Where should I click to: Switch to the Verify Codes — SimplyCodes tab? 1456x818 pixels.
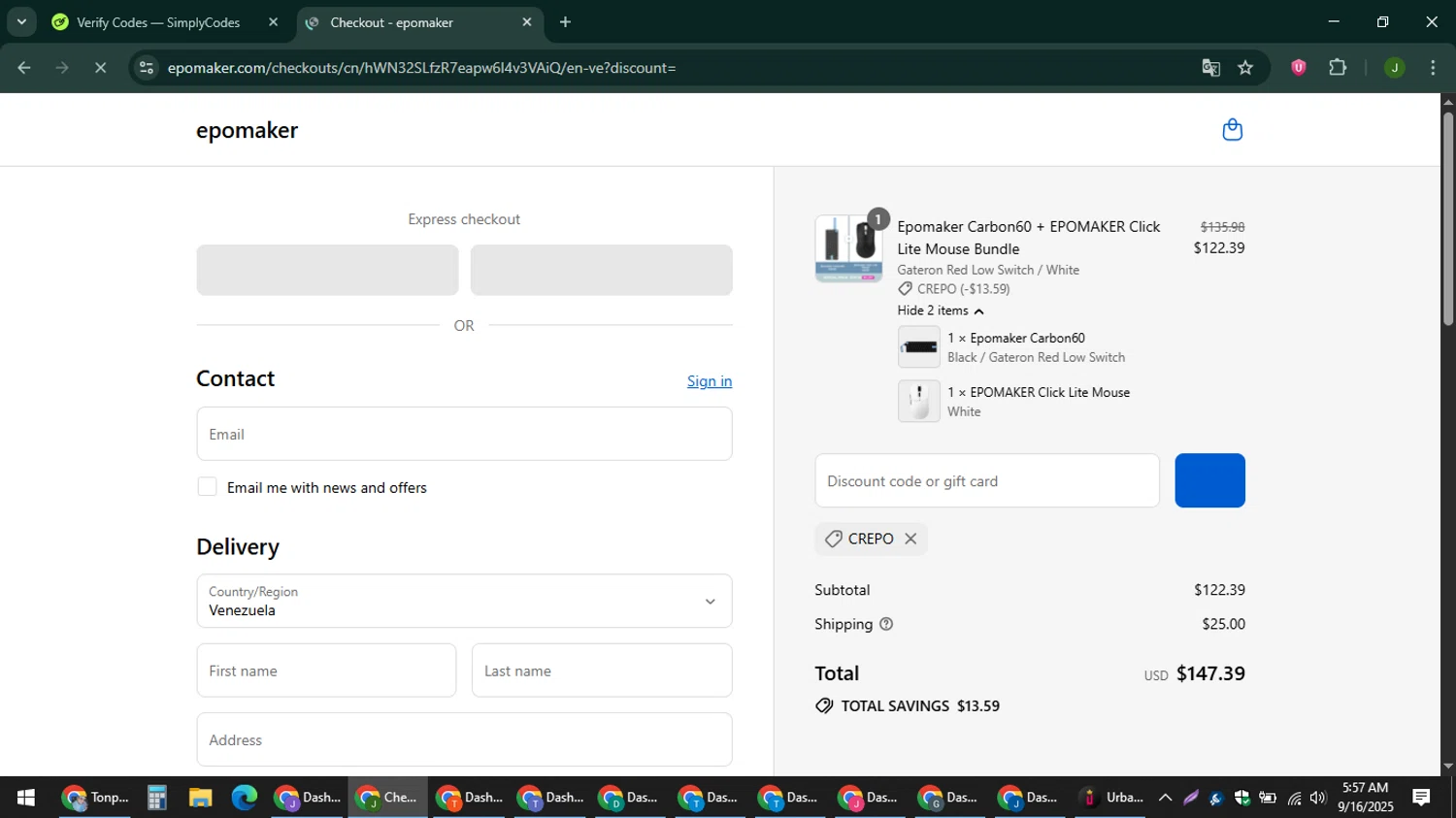coord(157,22)
